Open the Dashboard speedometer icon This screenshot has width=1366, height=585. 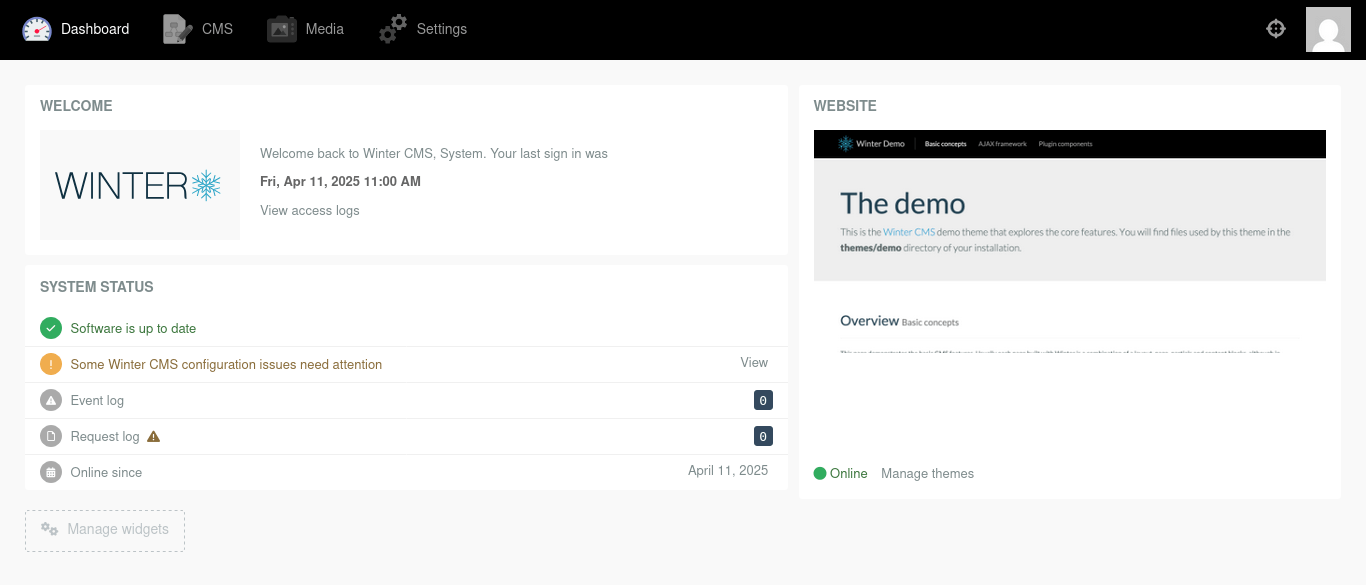[x=37, y=29]
